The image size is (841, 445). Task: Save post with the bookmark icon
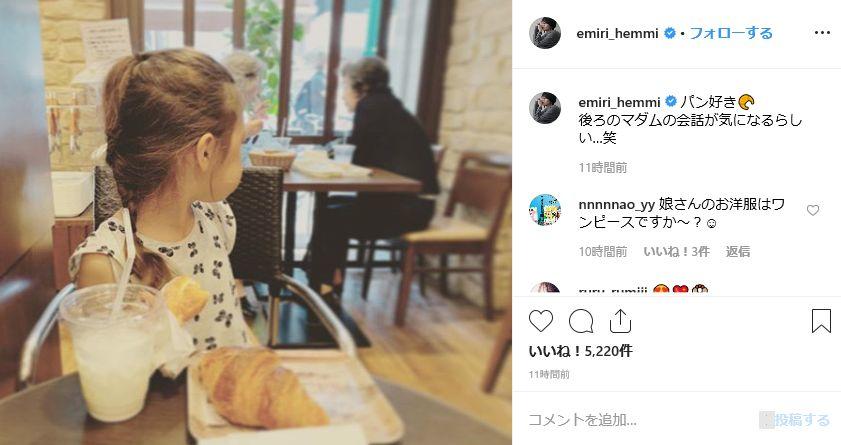click(821, 321)
